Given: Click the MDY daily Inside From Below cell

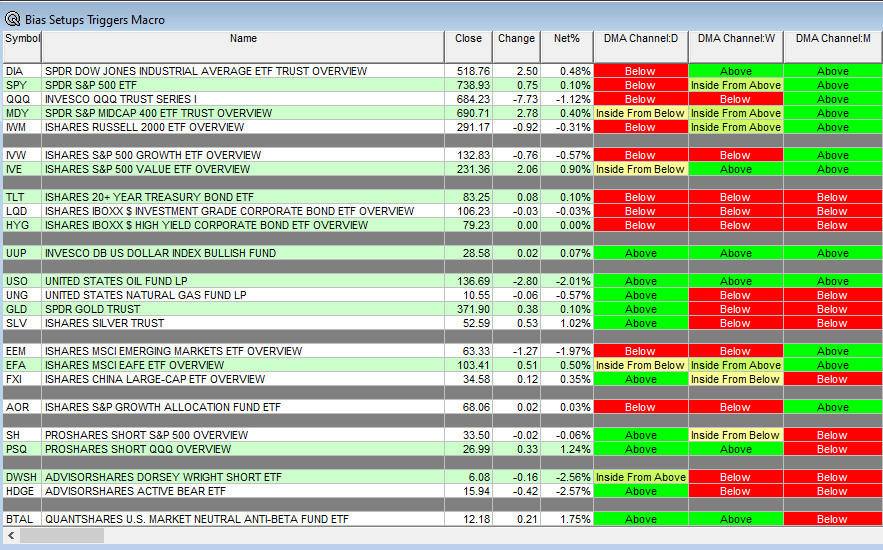Looking at the screenshot, I should (x=641, y=113).
